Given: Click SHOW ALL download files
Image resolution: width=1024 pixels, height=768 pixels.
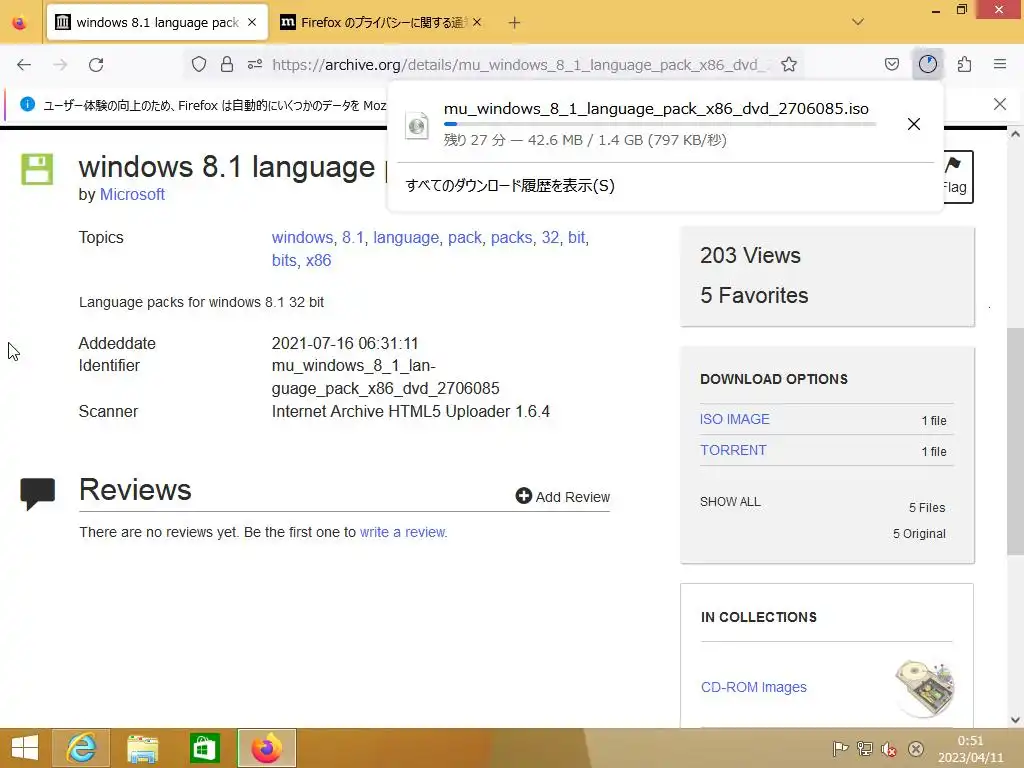Looking at the screenshot, I should [x=730, y=502].
